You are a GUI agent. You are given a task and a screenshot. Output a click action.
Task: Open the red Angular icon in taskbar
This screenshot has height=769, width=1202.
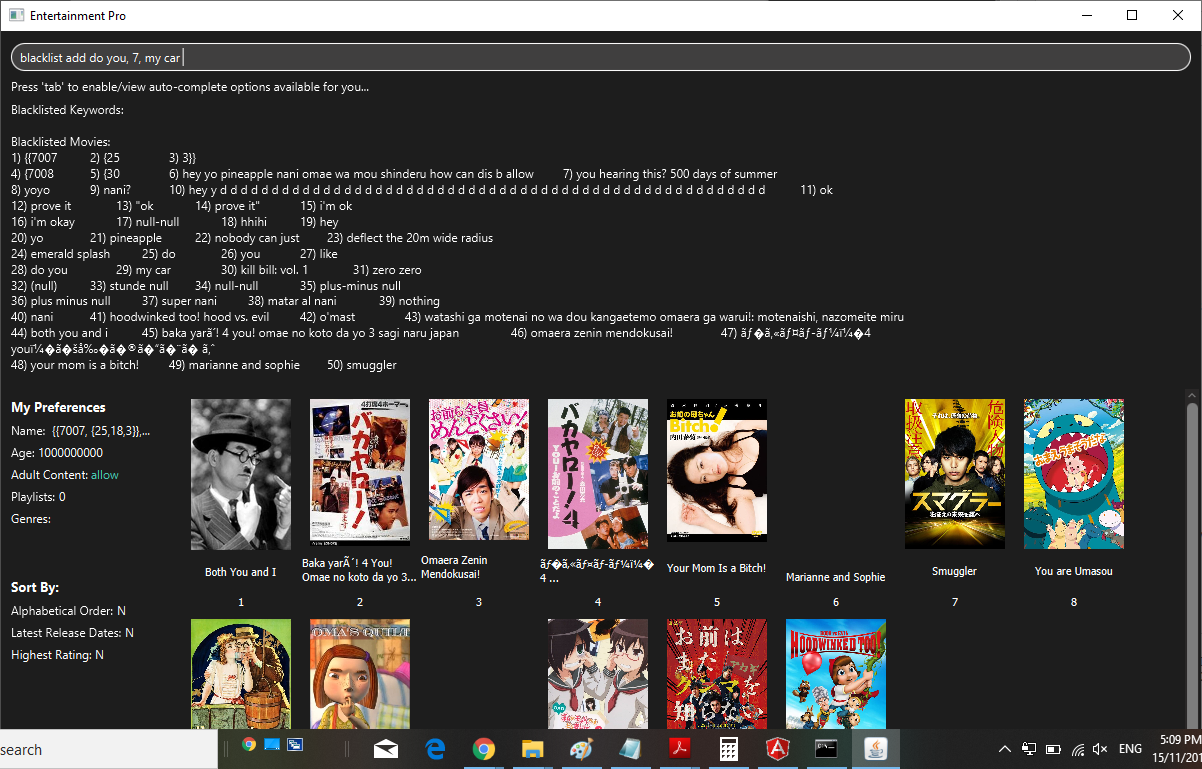click(777, 749)
